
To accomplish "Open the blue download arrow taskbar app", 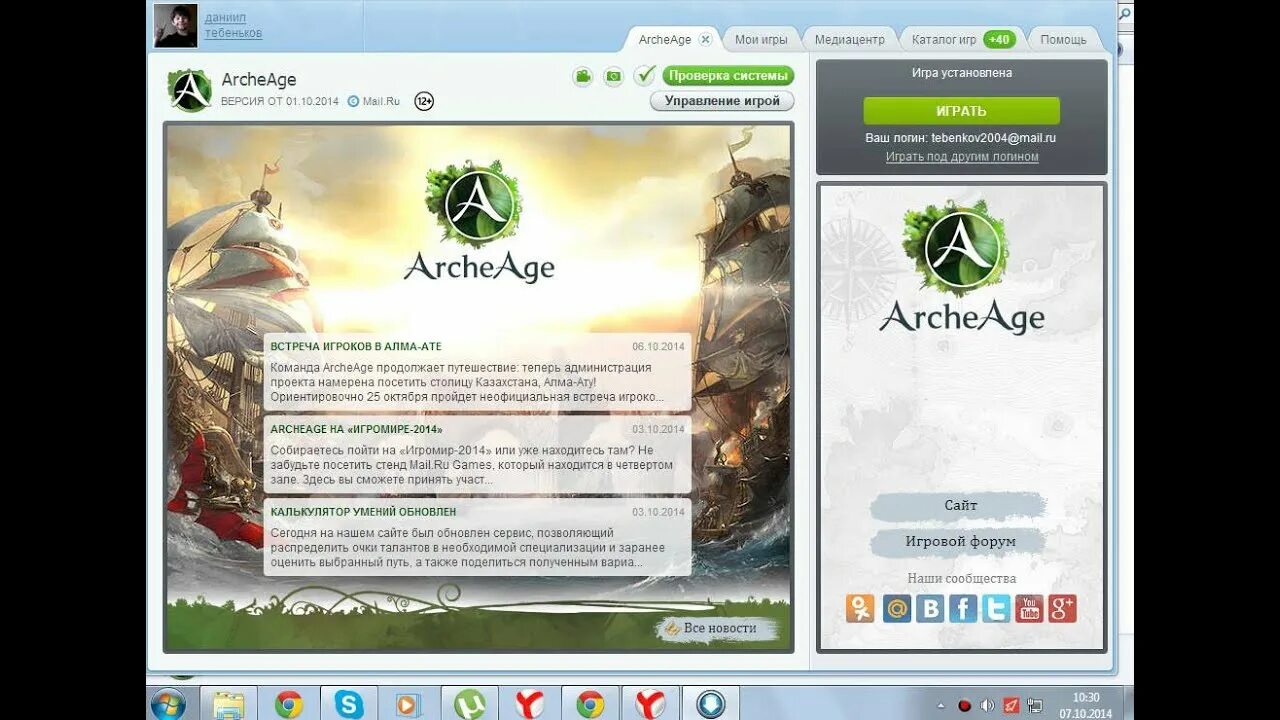I will pos(711,704).
